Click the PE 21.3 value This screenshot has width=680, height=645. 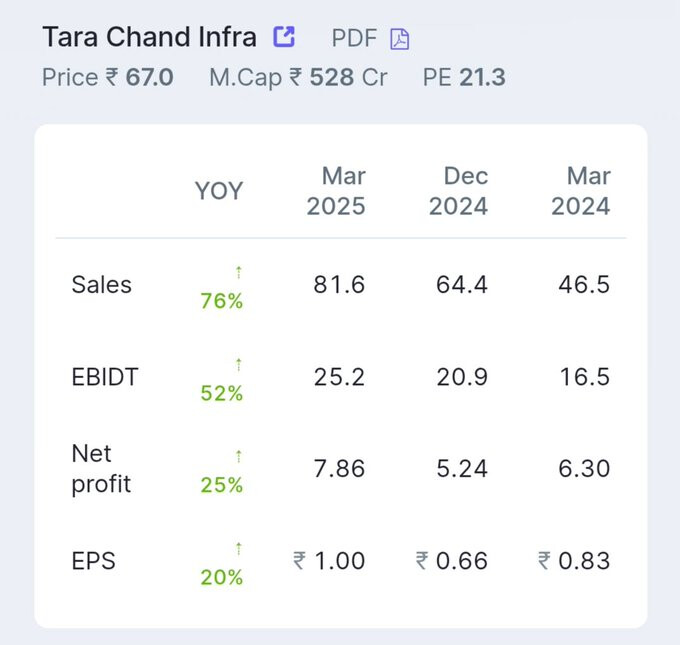464,78
